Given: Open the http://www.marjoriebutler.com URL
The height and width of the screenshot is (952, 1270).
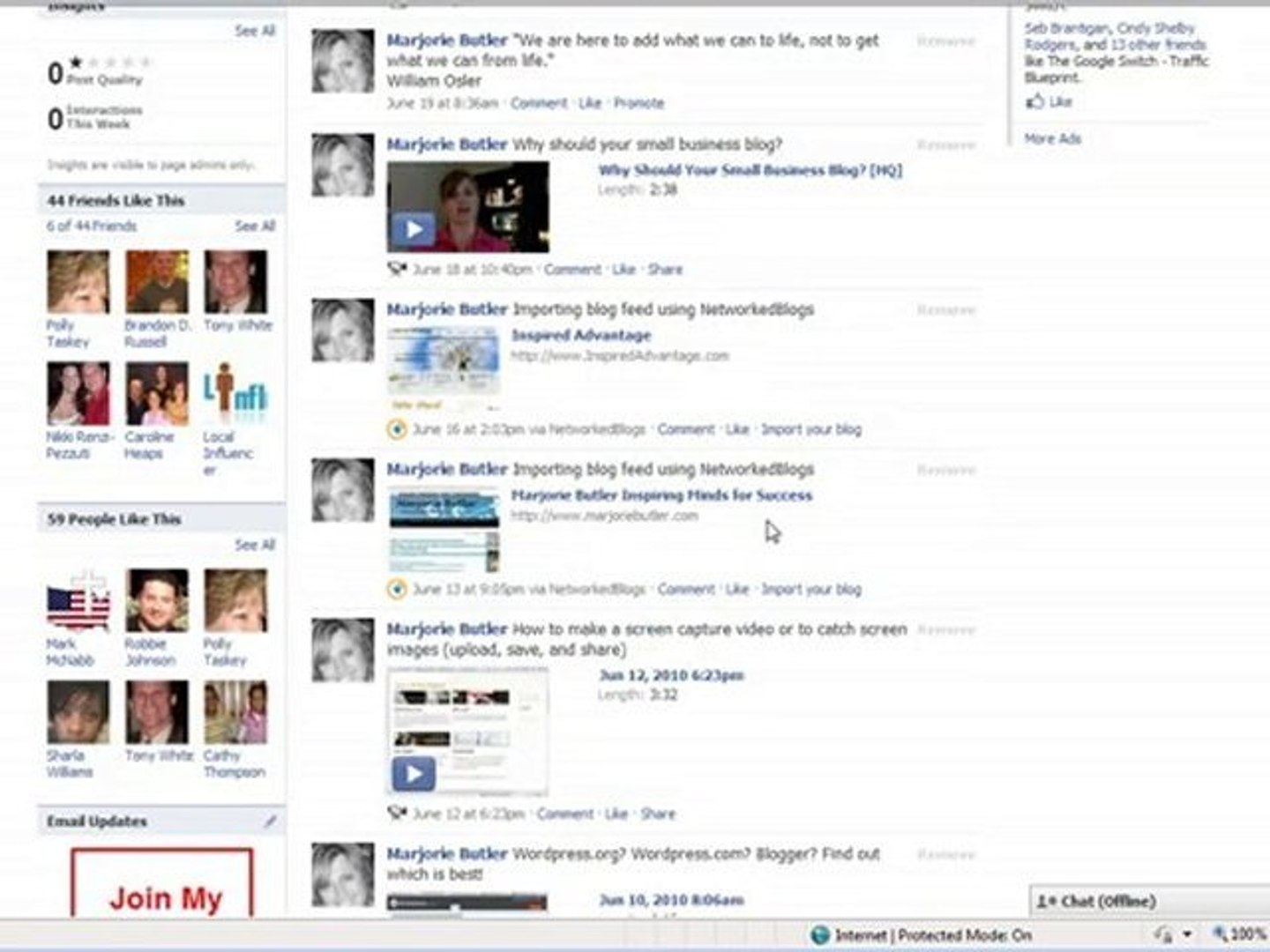Looking at the screenshot, I should click(605, 516).
